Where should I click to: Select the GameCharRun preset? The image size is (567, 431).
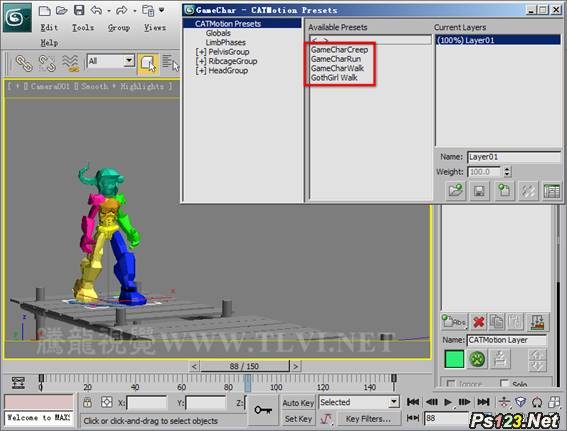click(336, 59)
